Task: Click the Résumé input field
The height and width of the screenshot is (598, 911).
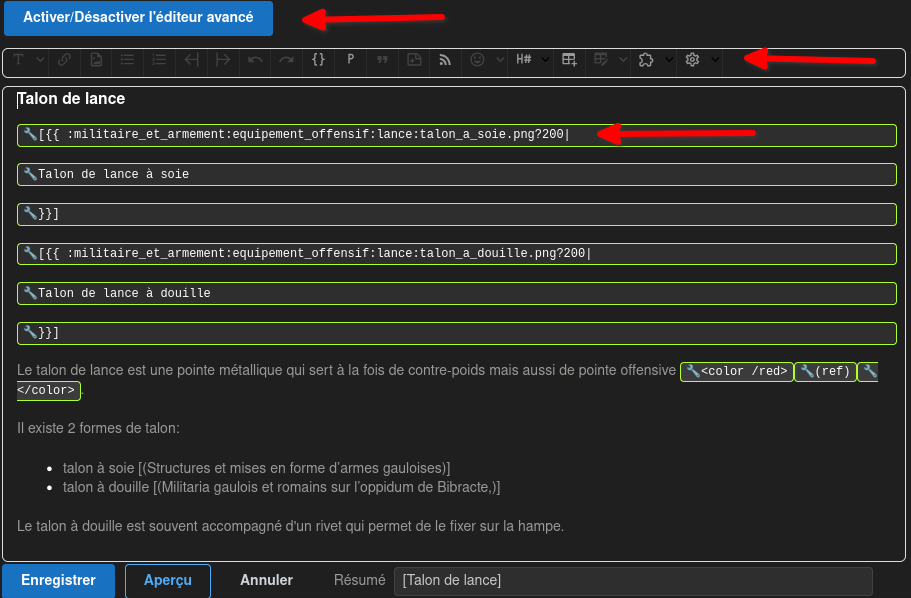Action: pos(633,581)
